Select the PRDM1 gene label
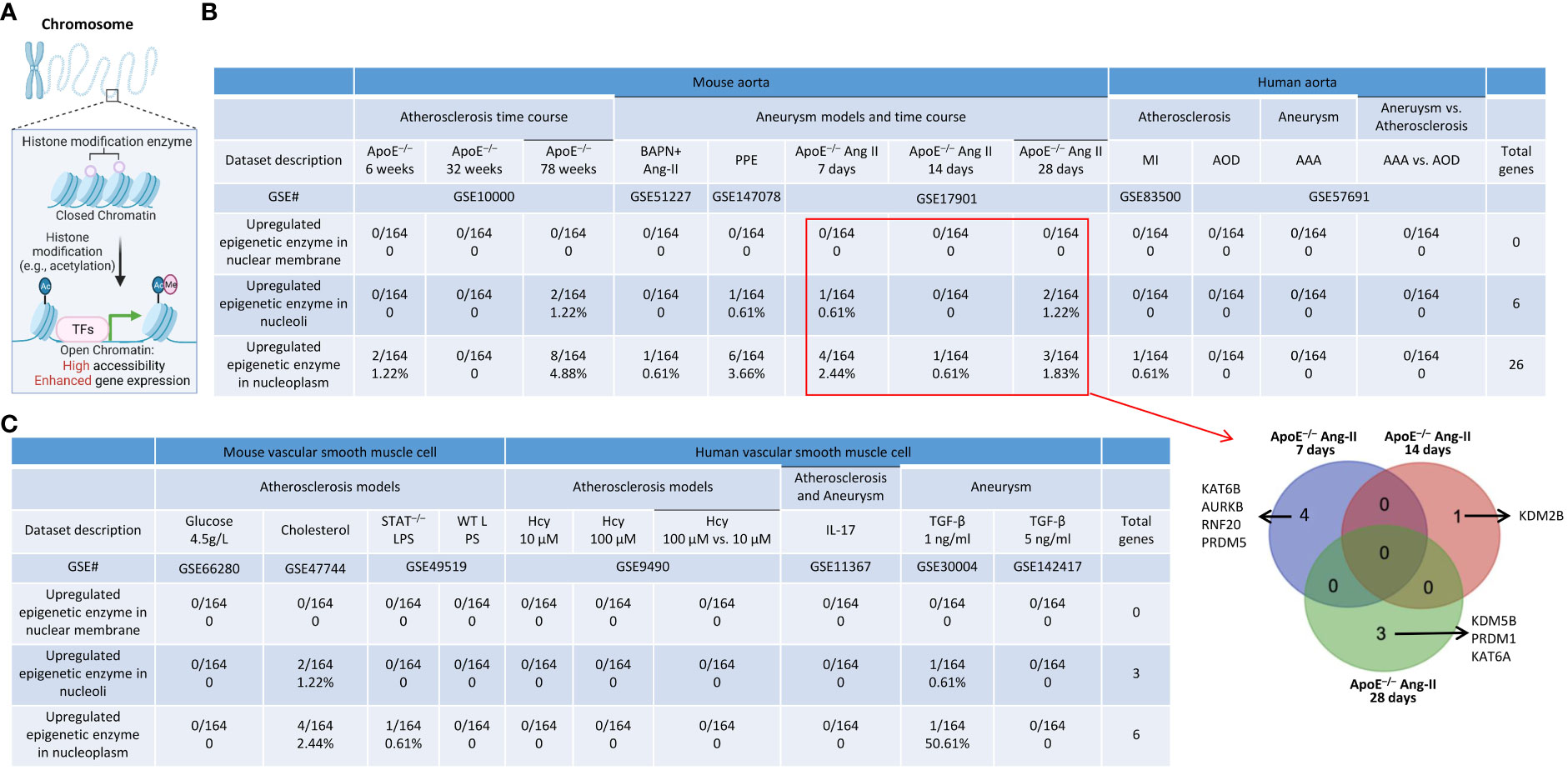The width and height of the screenshot is (1568, 770). coord(1494,638)
